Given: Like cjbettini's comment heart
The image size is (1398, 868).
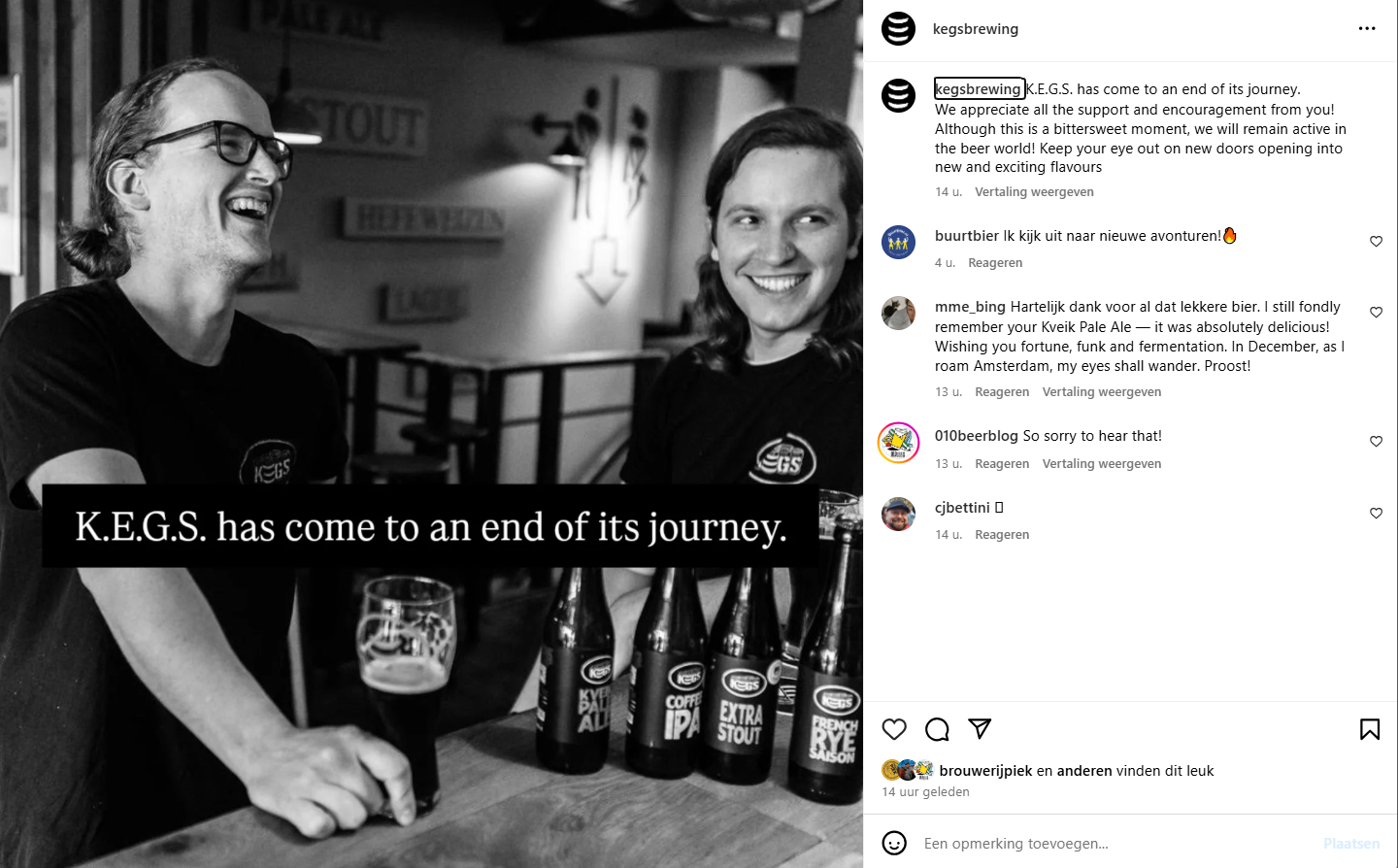Looking at the screenshot, I should (x=1376, y=513).
